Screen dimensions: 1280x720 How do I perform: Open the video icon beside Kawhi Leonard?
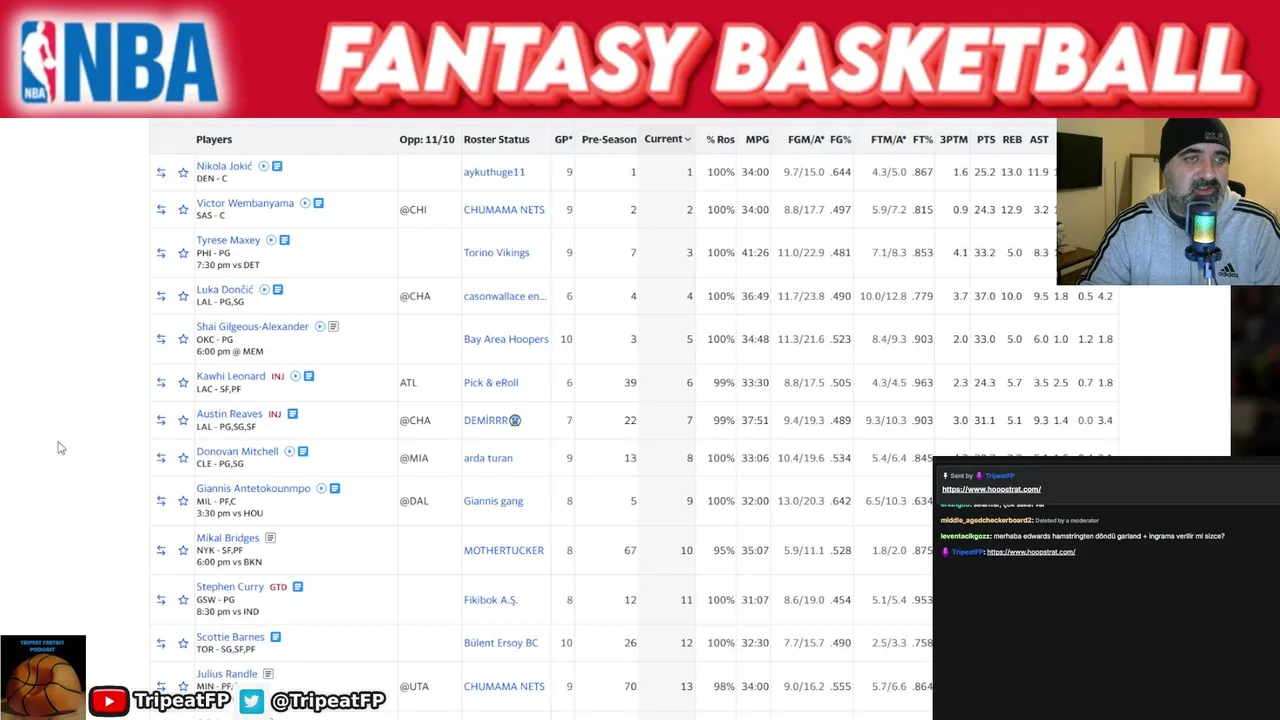pyautogui.click(x=295, y=376)
